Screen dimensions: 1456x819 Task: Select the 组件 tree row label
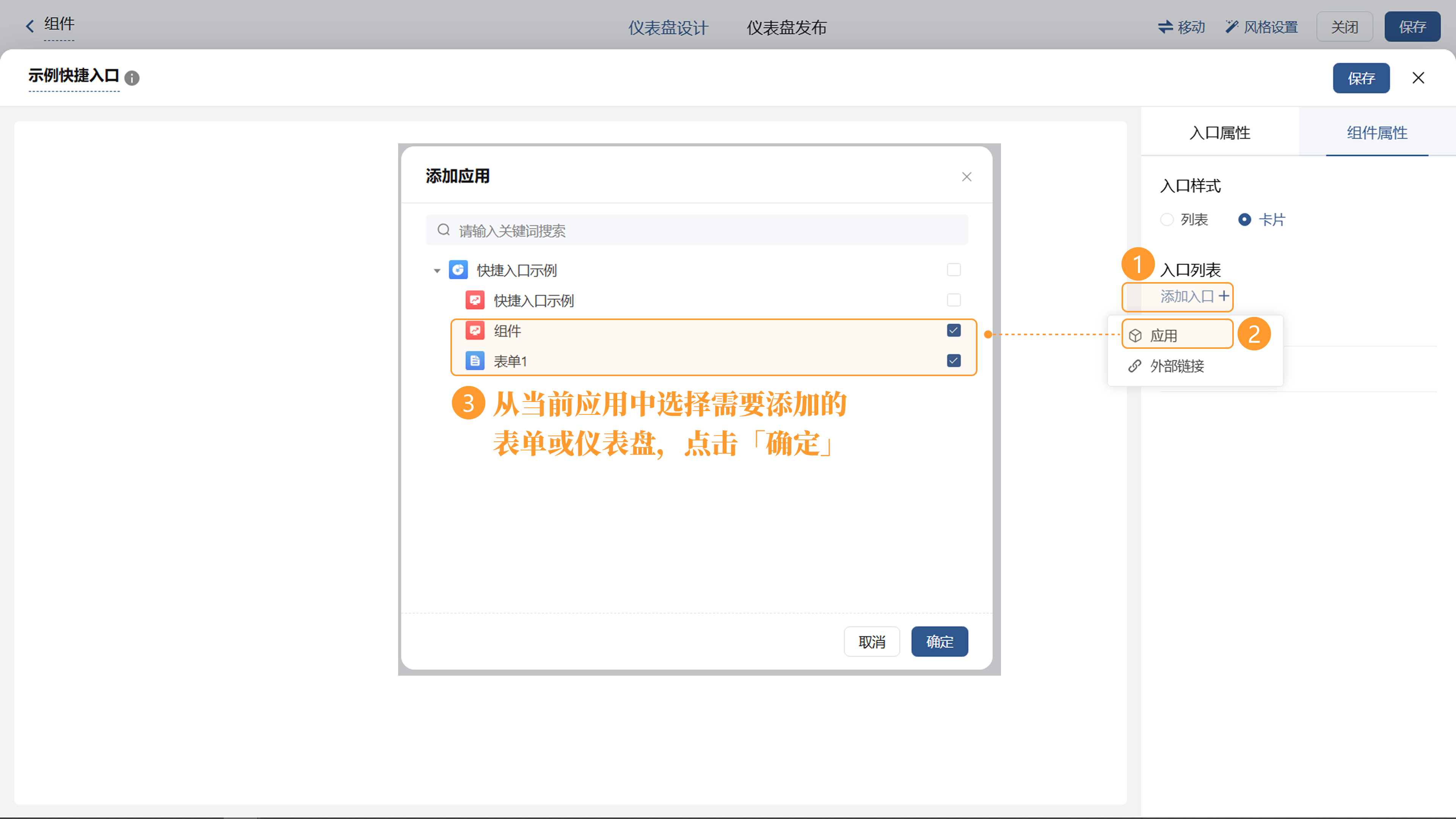[507, 331]
